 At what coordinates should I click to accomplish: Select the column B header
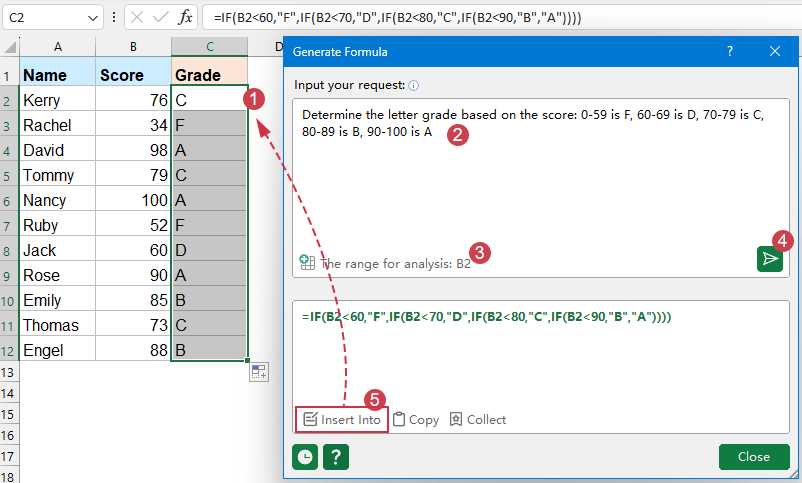[x=133, y=47]
